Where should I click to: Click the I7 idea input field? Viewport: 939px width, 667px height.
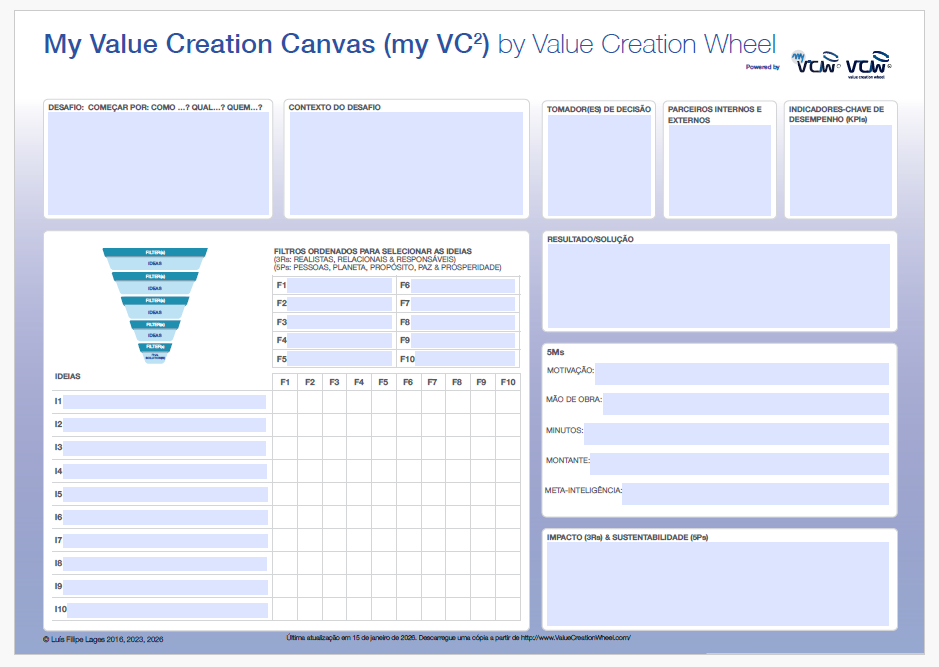[x=165, y=541]
